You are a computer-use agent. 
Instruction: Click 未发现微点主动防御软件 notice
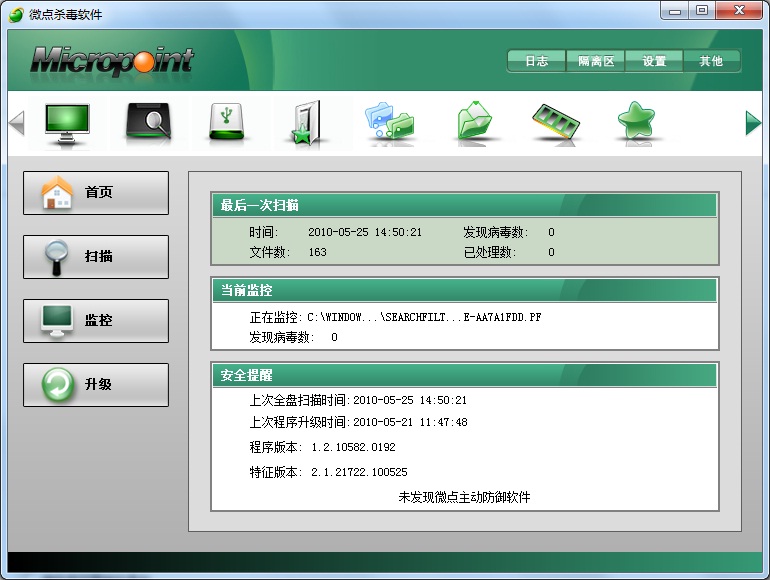[x=464, y=497]
